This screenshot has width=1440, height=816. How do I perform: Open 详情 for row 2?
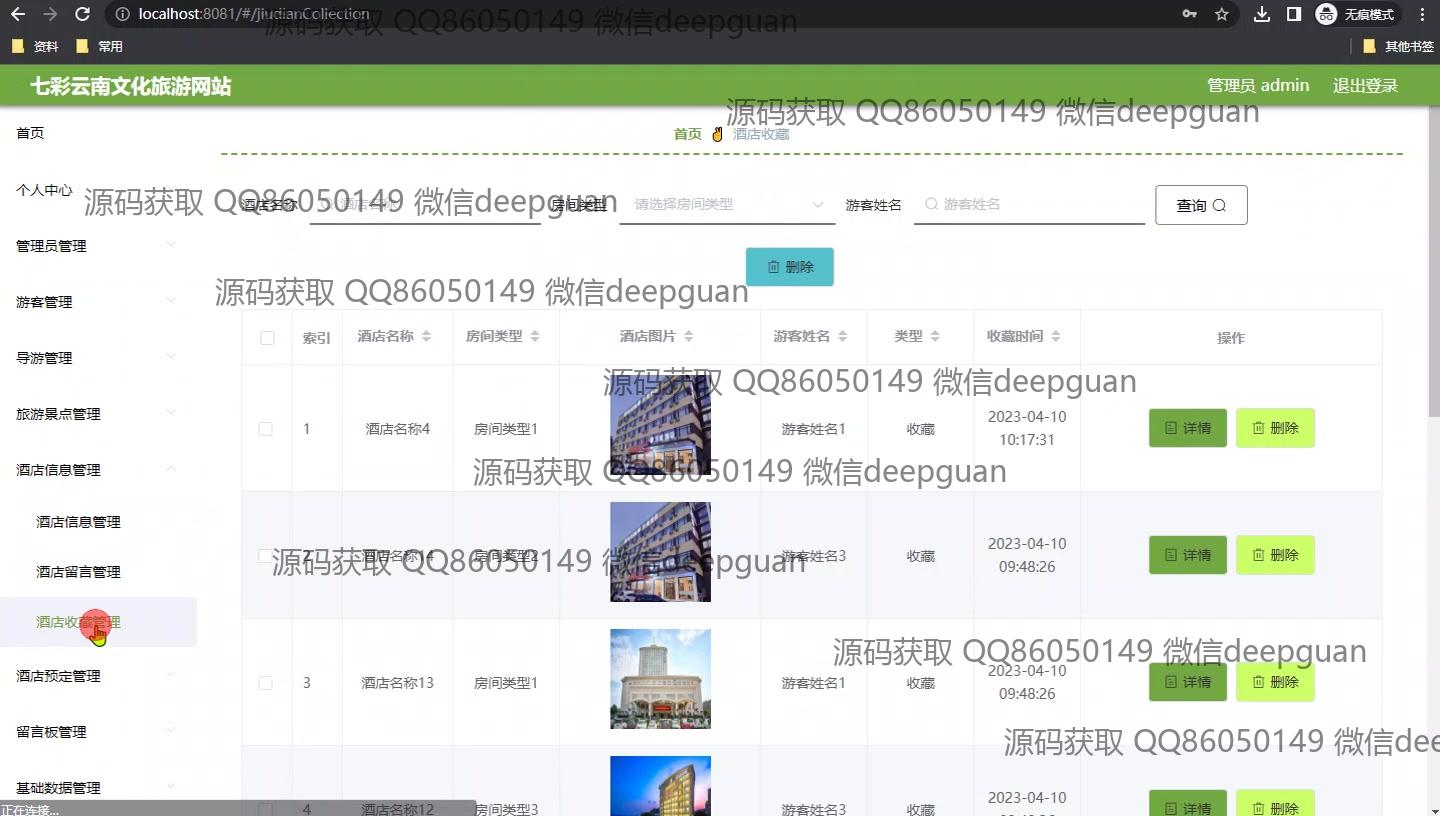(1188, 555)
